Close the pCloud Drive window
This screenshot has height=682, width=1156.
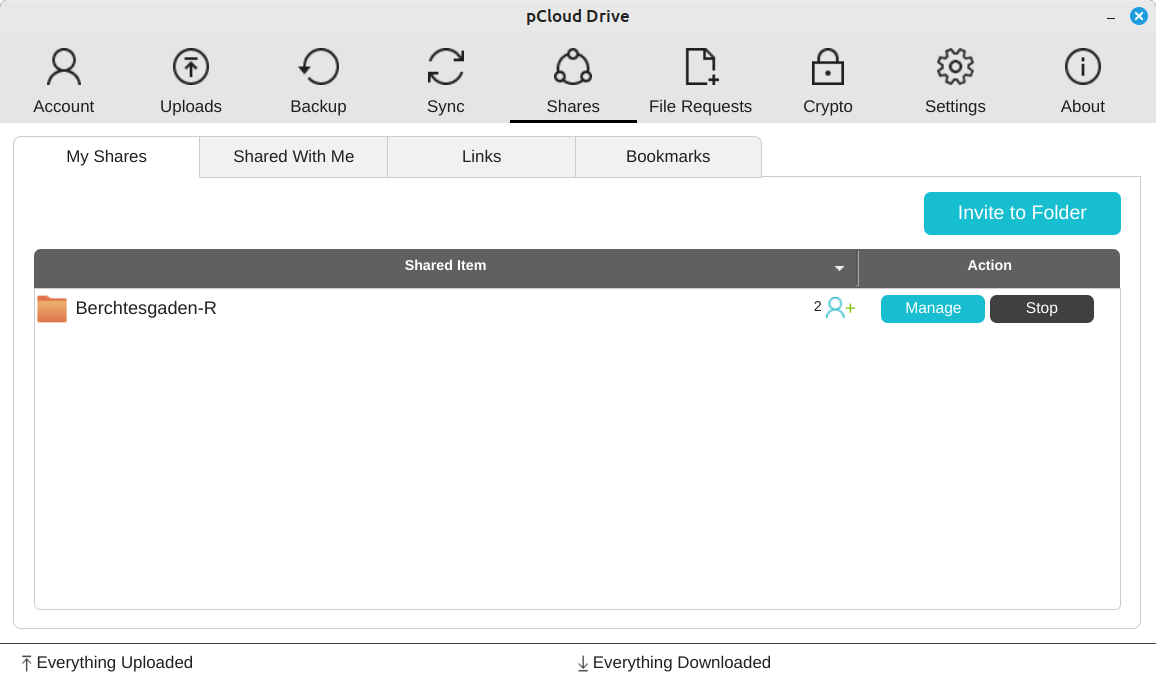tap(1138, 15)
